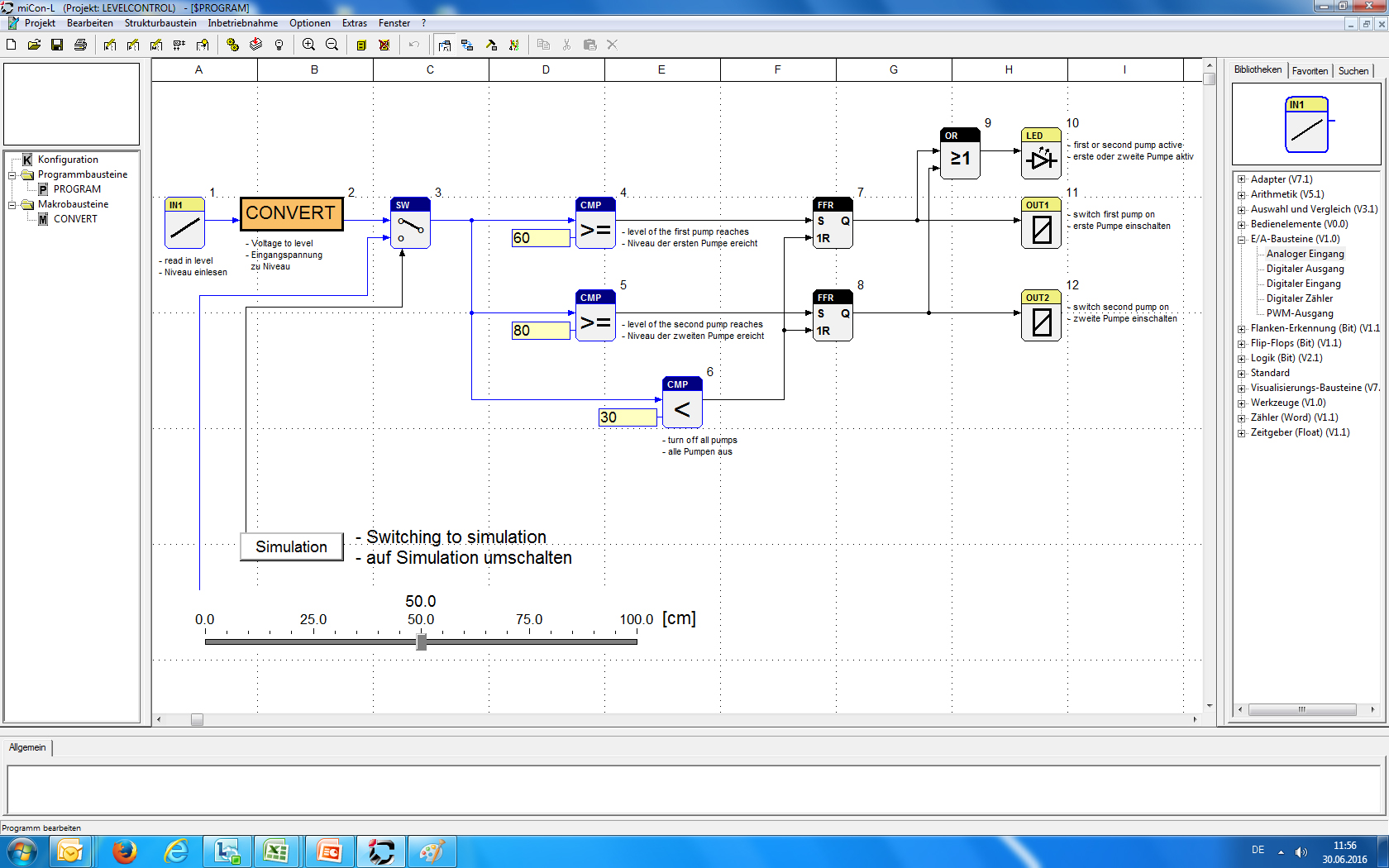Switch to the Favoriten tab
Viewport: 1389px width, 868px height.
1310,71
